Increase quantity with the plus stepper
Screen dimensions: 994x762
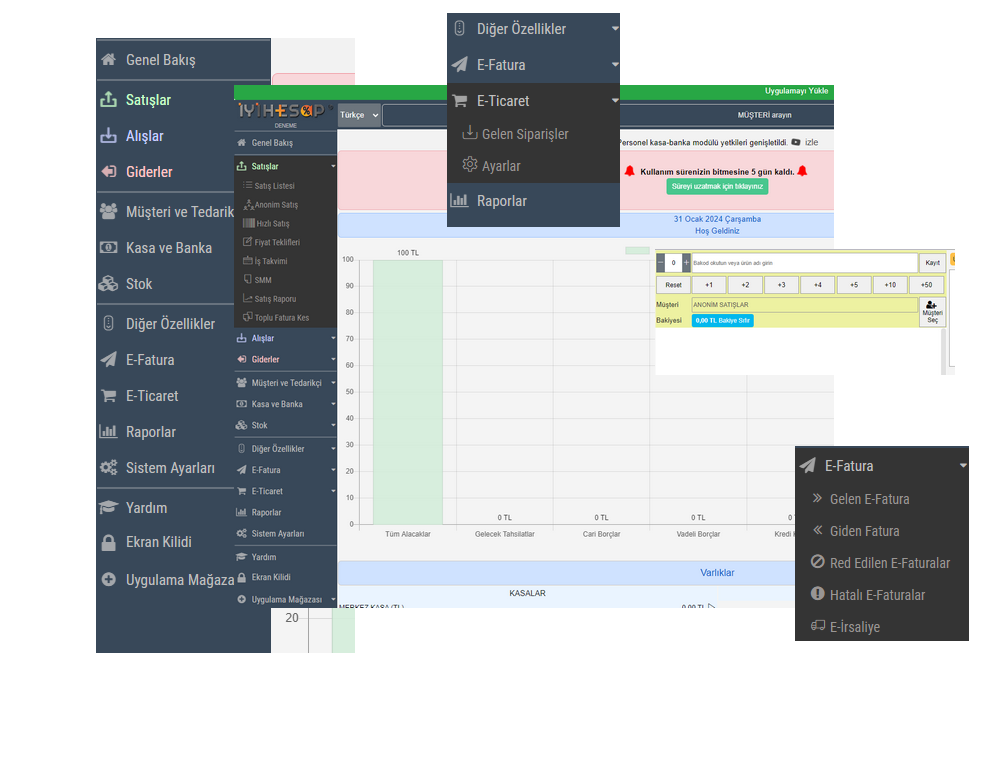(686, 263)
